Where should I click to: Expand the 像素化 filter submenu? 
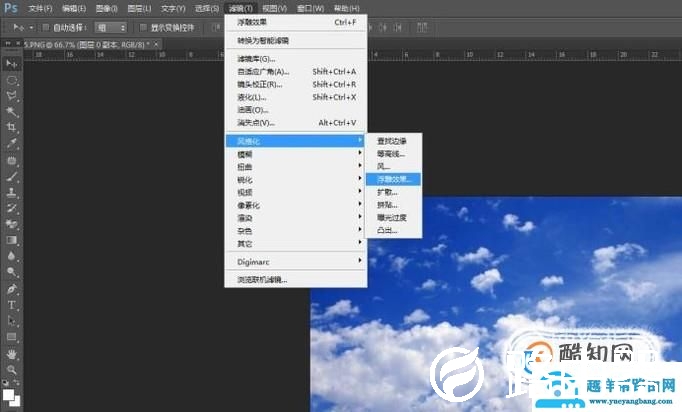click(296, 205)
